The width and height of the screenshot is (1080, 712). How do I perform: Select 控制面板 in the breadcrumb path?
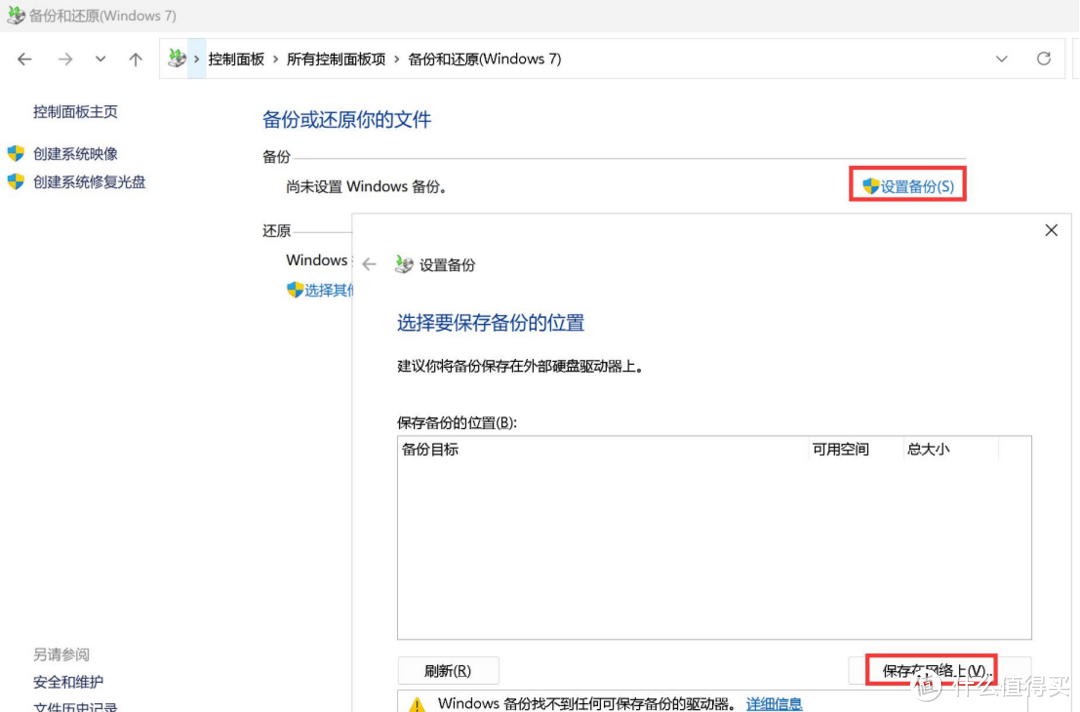tap(236, 59)
